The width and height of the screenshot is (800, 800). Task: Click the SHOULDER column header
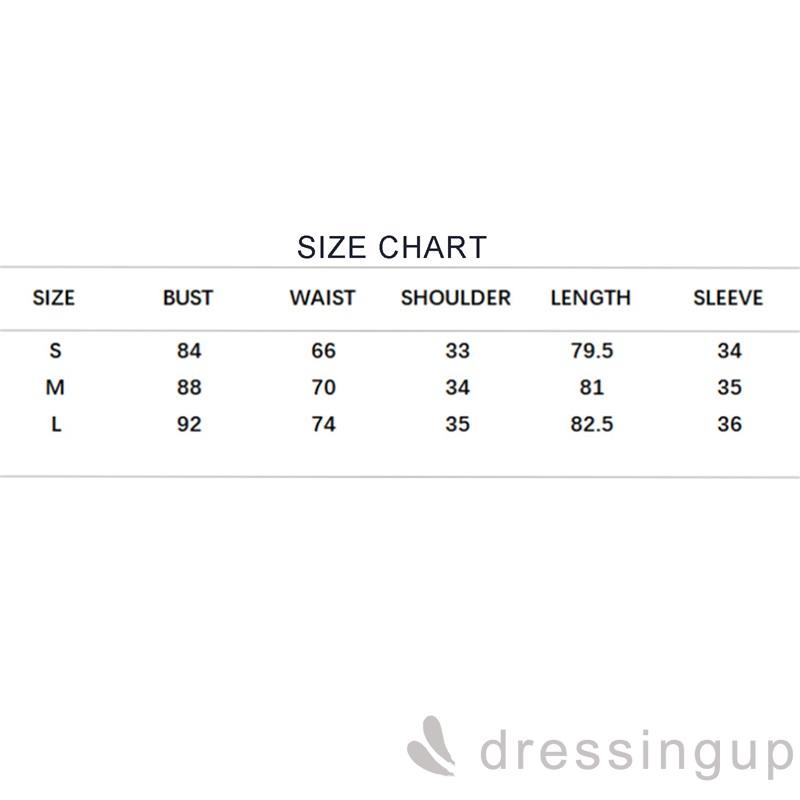coord(456,298)
